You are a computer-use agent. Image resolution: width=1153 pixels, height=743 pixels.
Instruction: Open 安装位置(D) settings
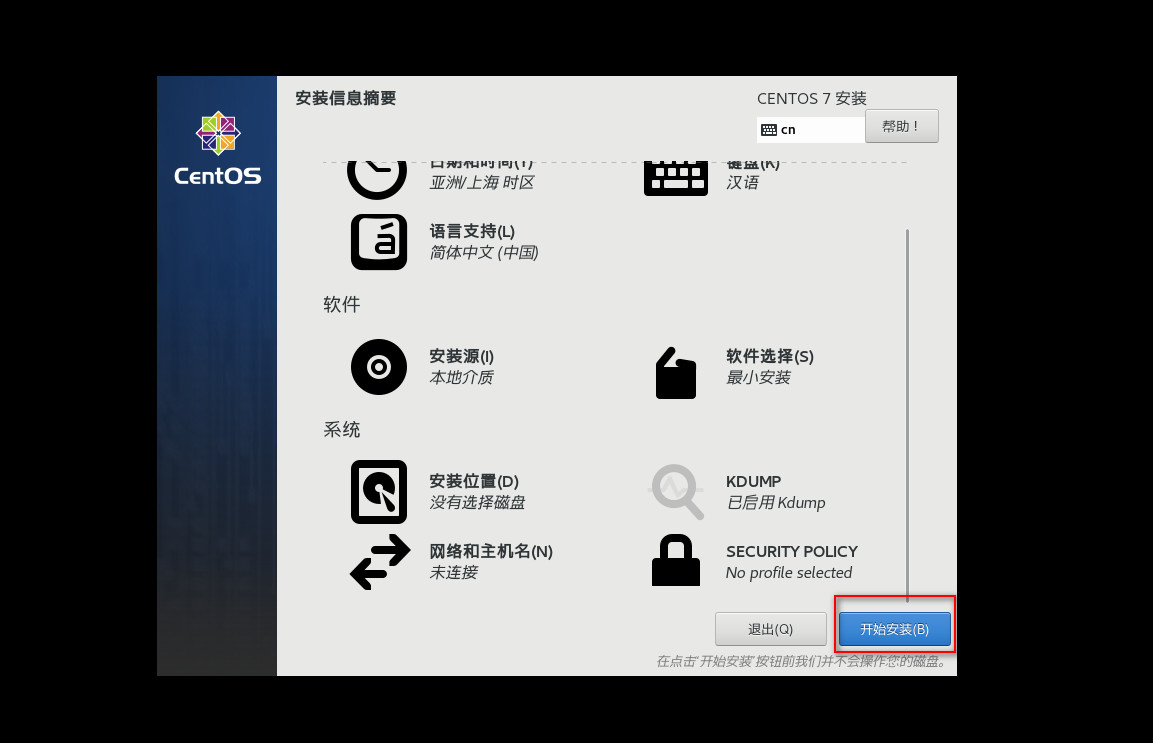(474, 482)
